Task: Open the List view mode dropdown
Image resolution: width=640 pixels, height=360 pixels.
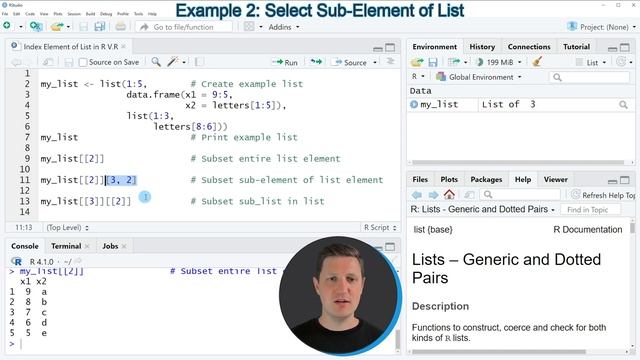Action: point(591,62)
